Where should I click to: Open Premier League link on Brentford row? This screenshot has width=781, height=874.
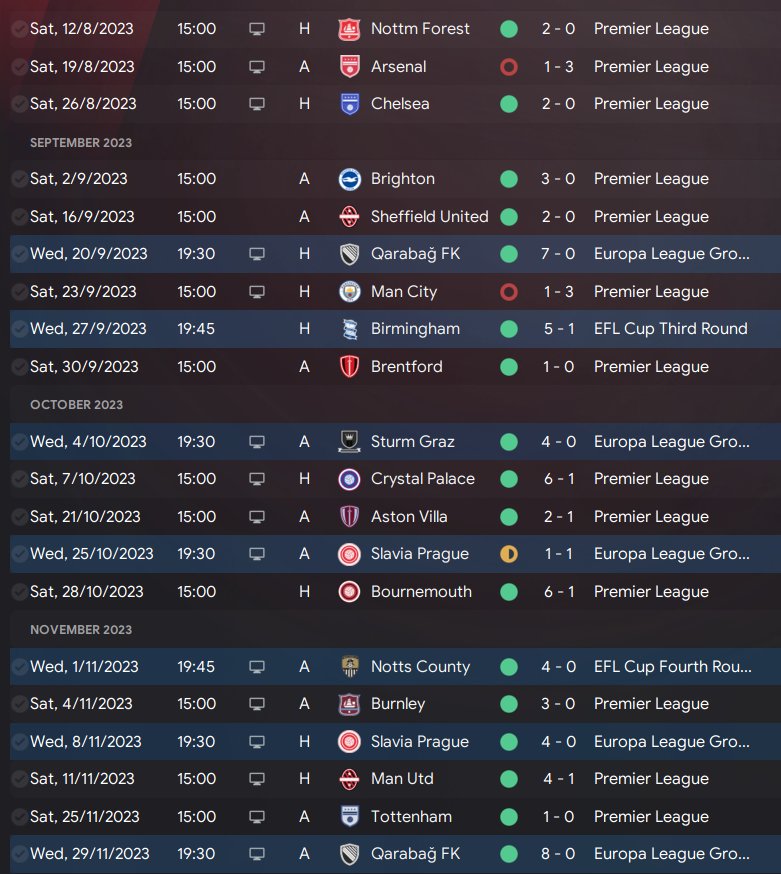coord(651,367)
